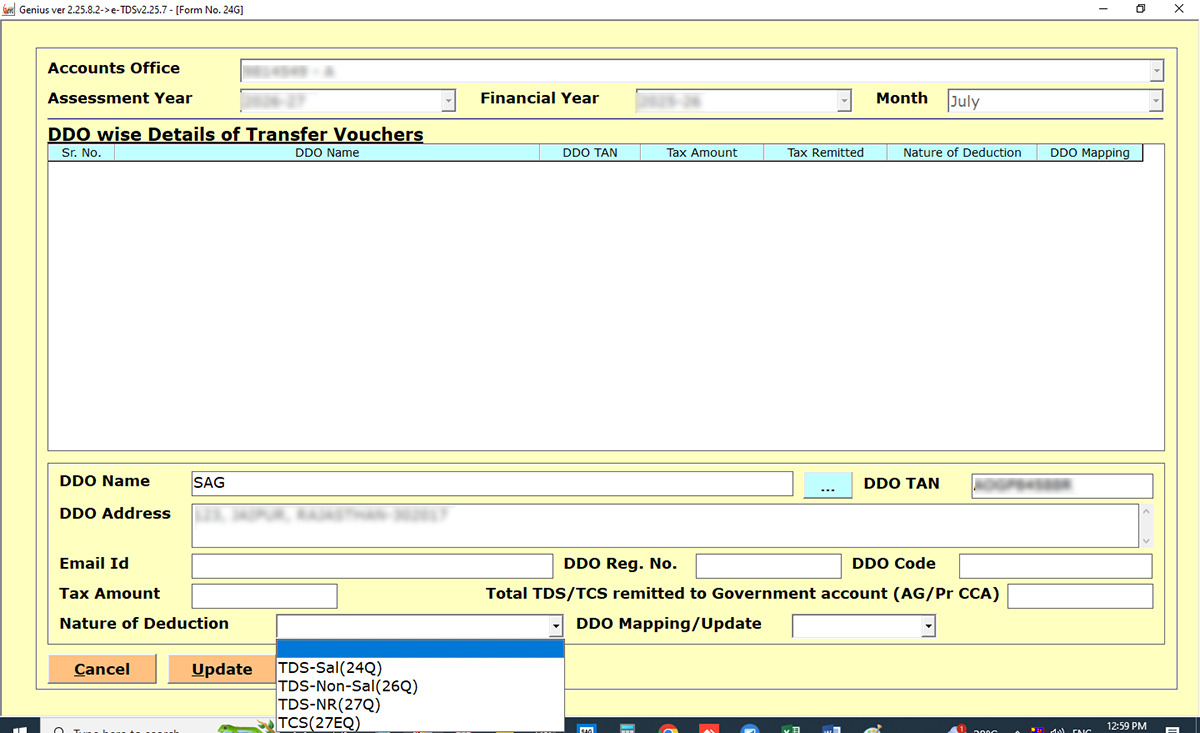Pick TDS-NR(27Q) in the dropdown list
The width and height of the screenshot is (1200, 733).
pos(329,704)
